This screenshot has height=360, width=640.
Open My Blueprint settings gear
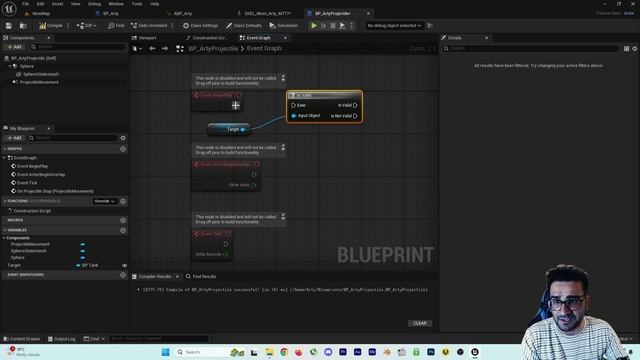point(123,138)
